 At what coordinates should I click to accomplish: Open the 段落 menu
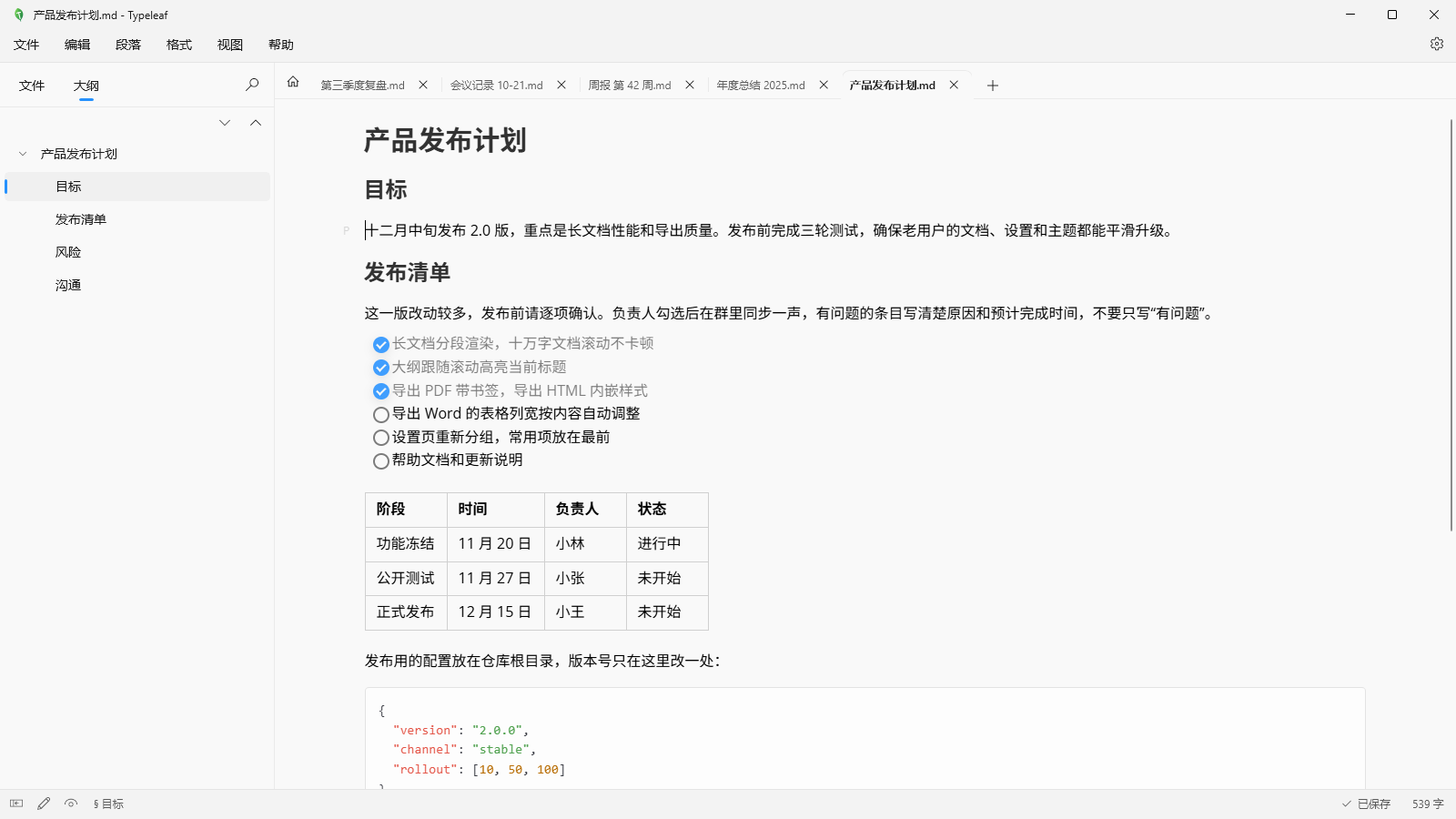pos(128,45)
